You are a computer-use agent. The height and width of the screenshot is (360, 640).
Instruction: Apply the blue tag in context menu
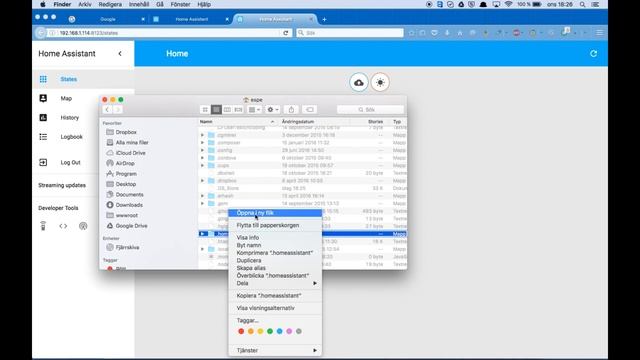click(280, 331)
